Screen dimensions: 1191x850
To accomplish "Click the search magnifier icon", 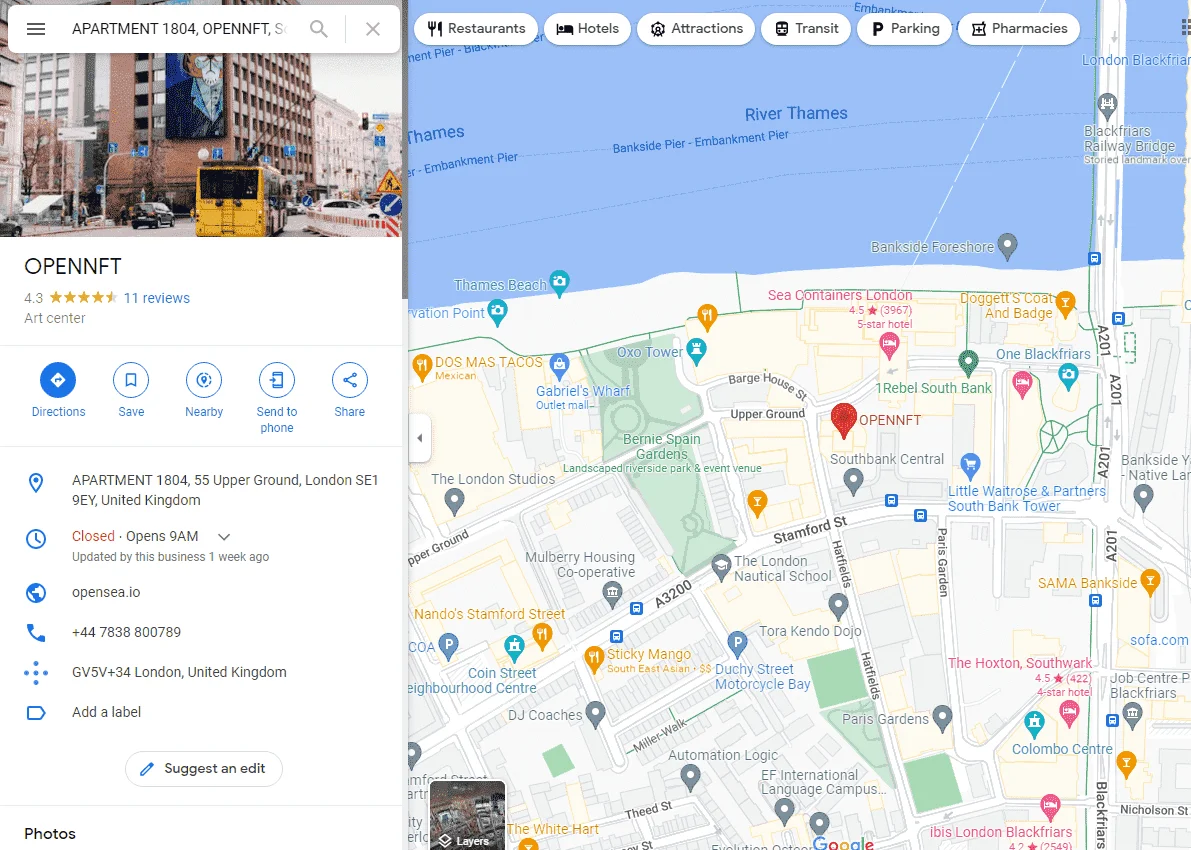I will click(x=319, y=29).
